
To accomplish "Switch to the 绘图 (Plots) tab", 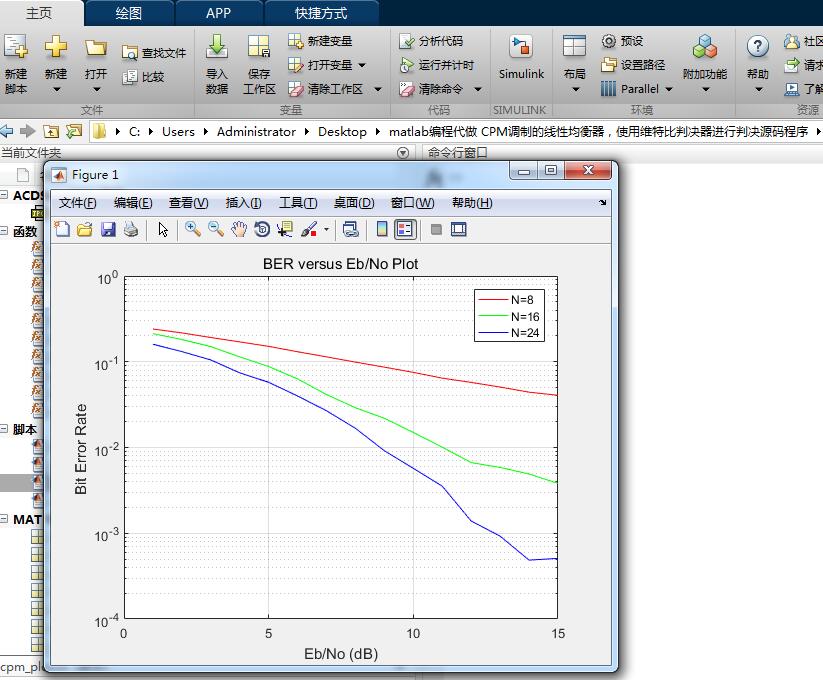I will [x=129, y=13].
